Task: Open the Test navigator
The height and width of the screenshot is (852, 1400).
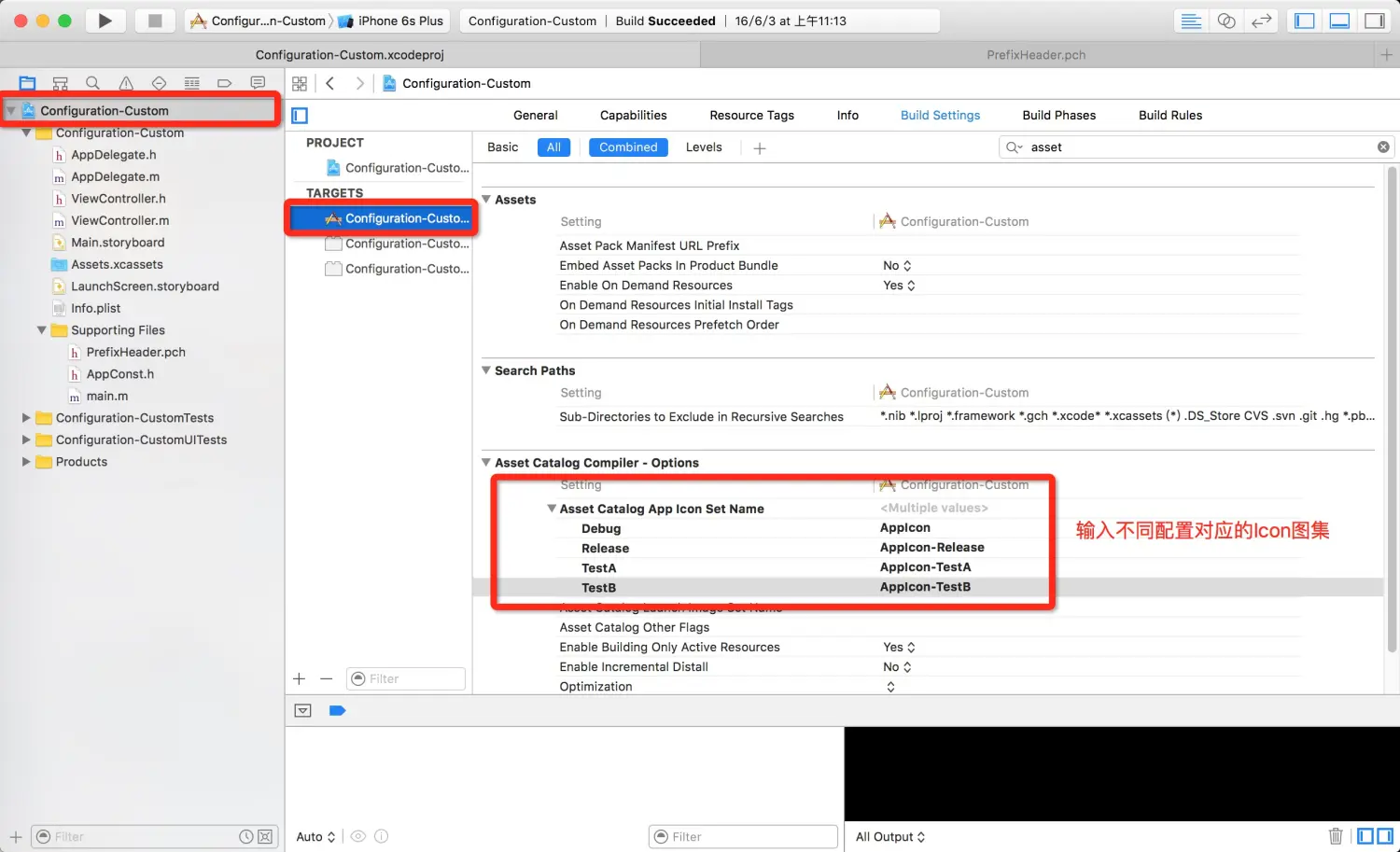Action: [x=159, y=83]
